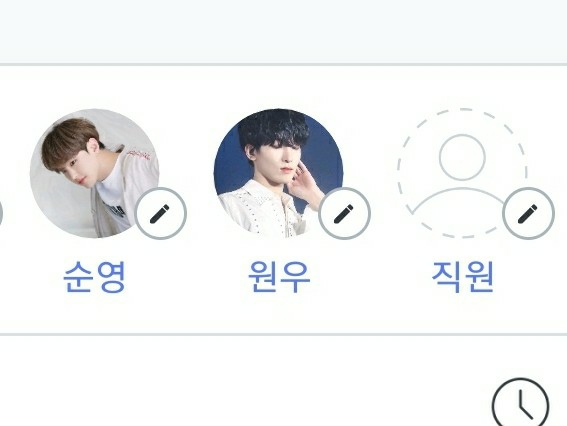Tap the pencil edit icon on 순영's photo
Image resolution: width=567 pixels, height=426 pixels.
[x=161, y=213]
